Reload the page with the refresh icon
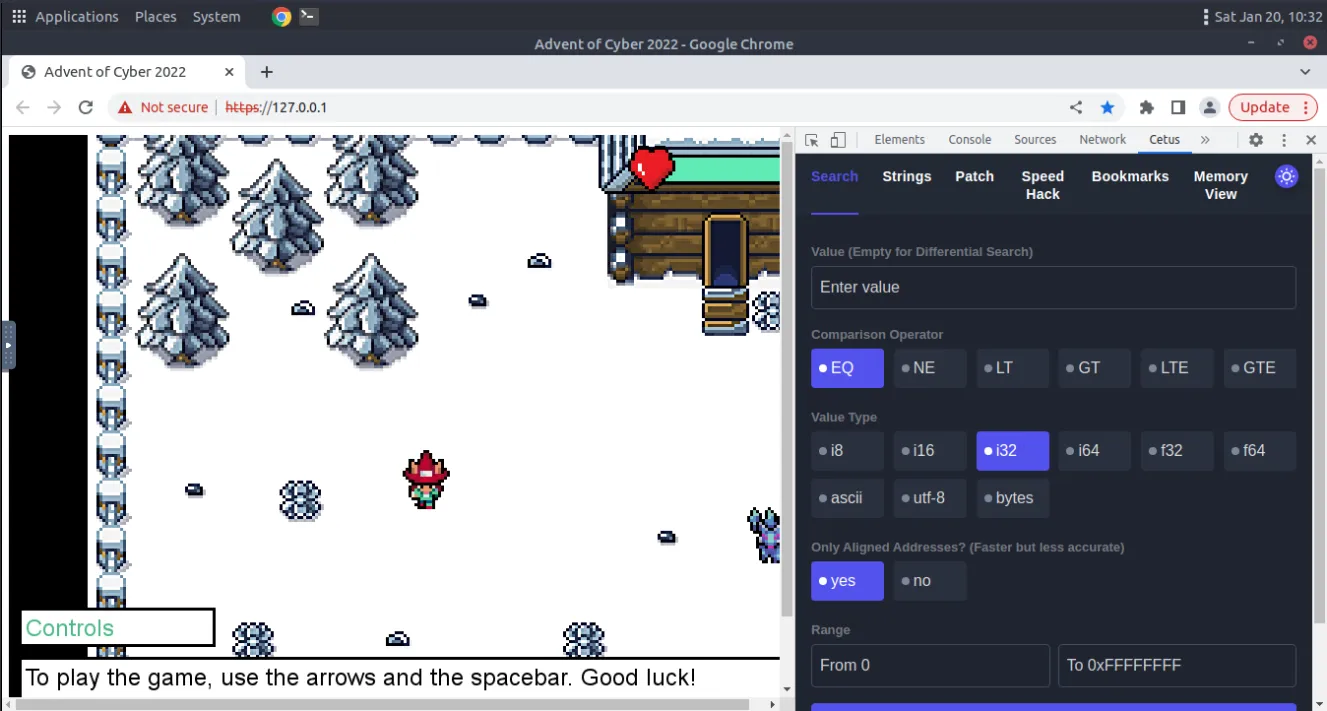This screenshot has height=711, width=1327. click(x=86, y=107)
